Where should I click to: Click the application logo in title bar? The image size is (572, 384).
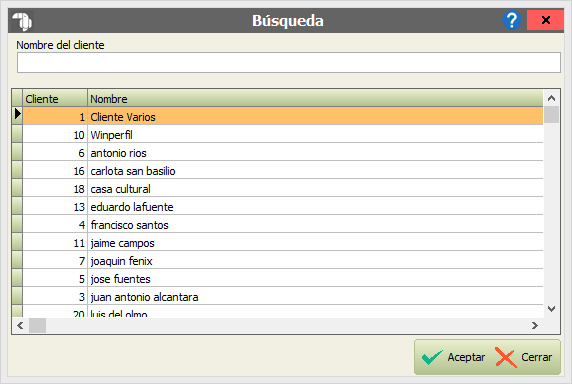coord(22,21)
